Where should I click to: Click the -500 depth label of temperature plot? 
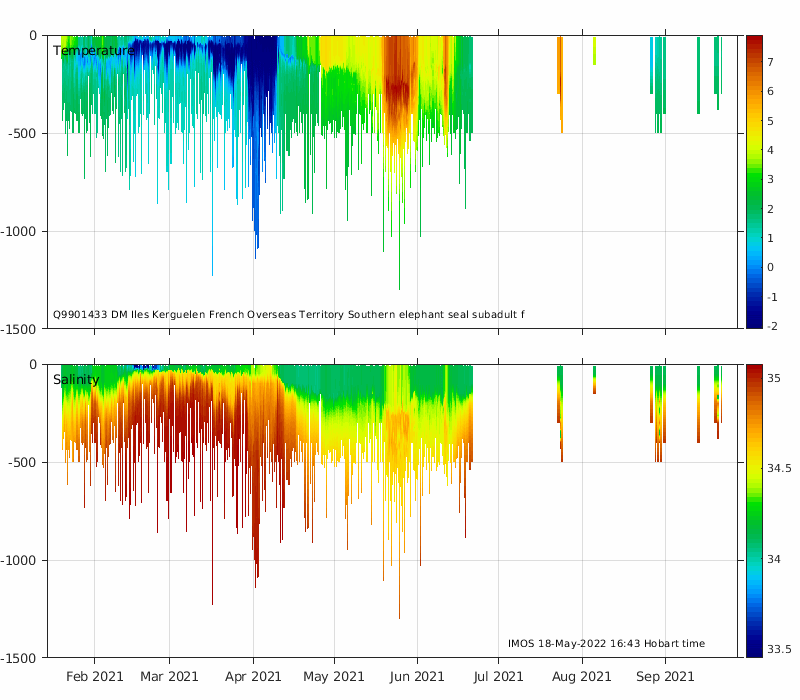click(x=22, y=134)
